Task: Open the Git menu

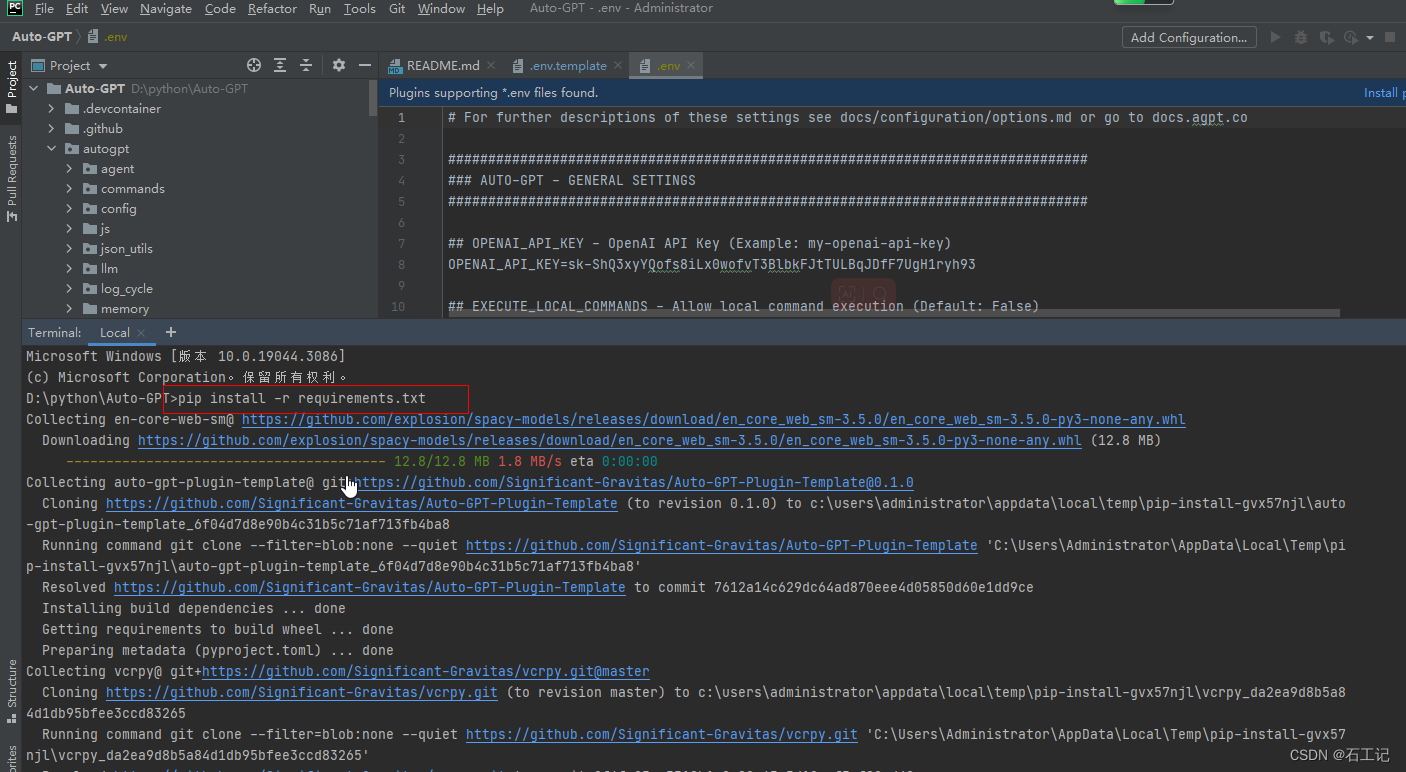Action: click(x=397, y=8)
